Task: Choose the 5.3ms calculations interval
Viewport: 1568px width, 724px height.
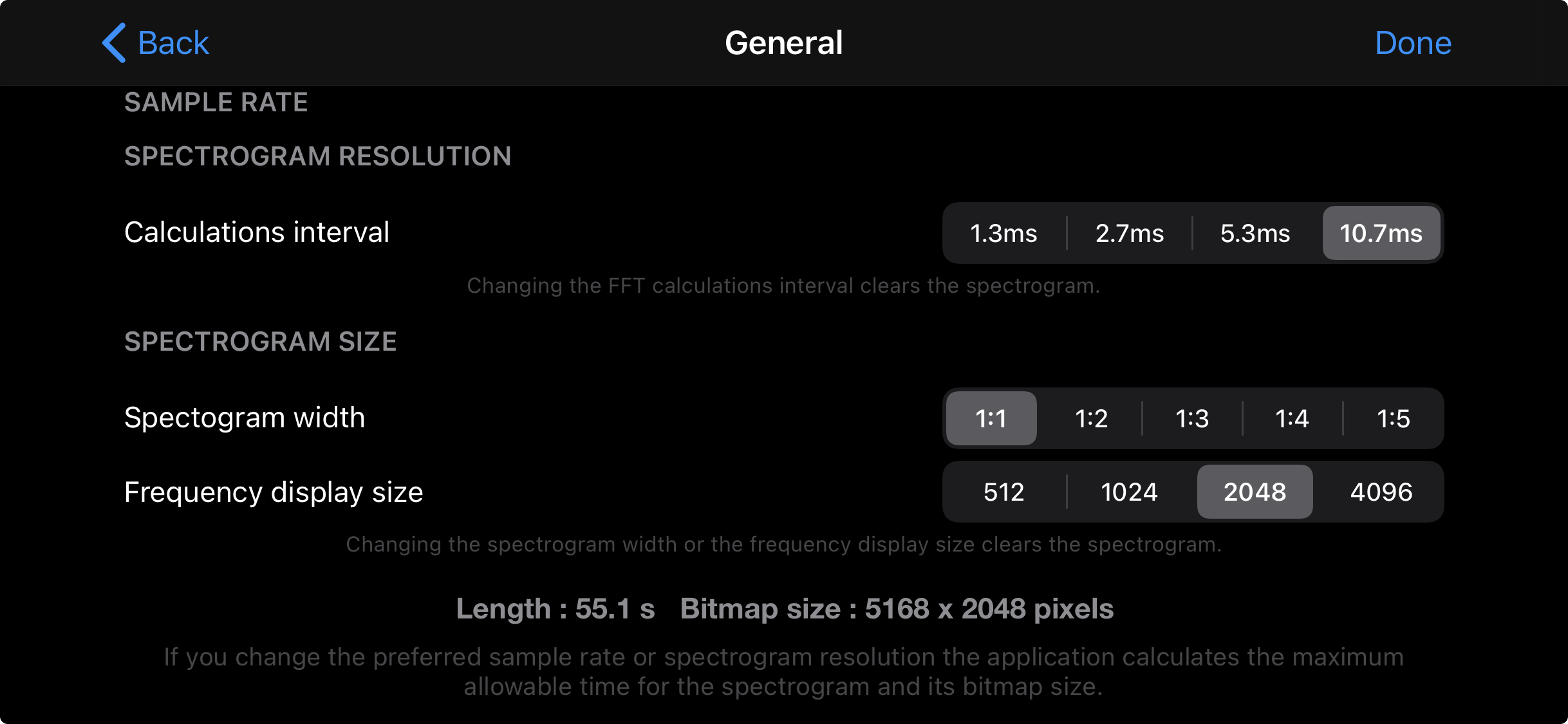Action: tap(1255, 233)
